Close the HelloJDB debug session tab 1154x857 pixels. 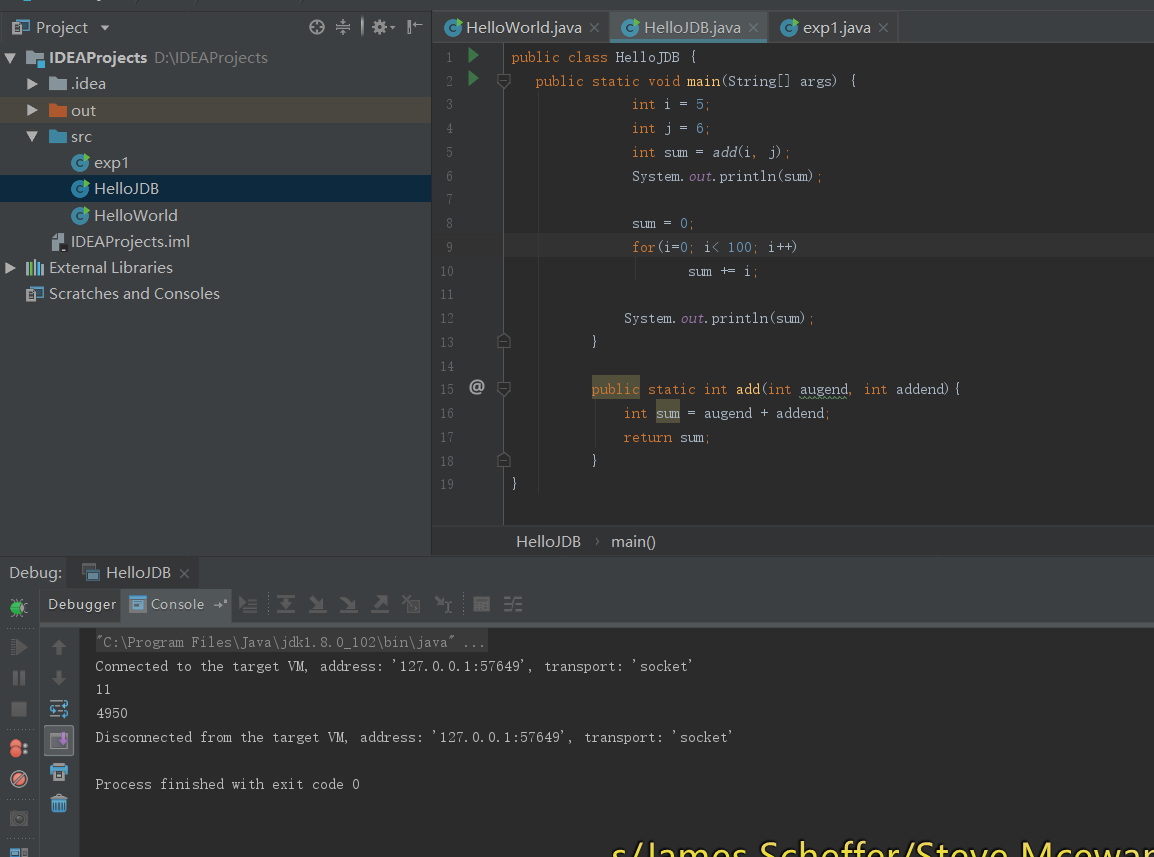point(185,574)
